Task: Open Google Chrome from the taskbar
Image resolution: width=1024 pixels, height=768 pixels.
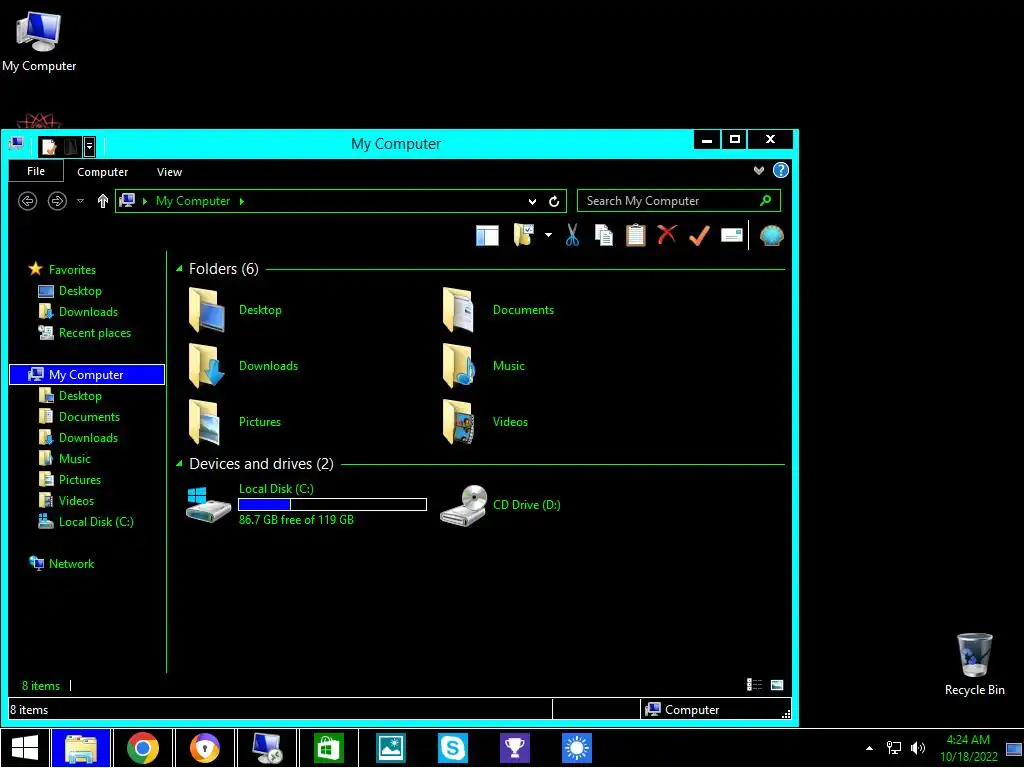Action: coord(143,748)
